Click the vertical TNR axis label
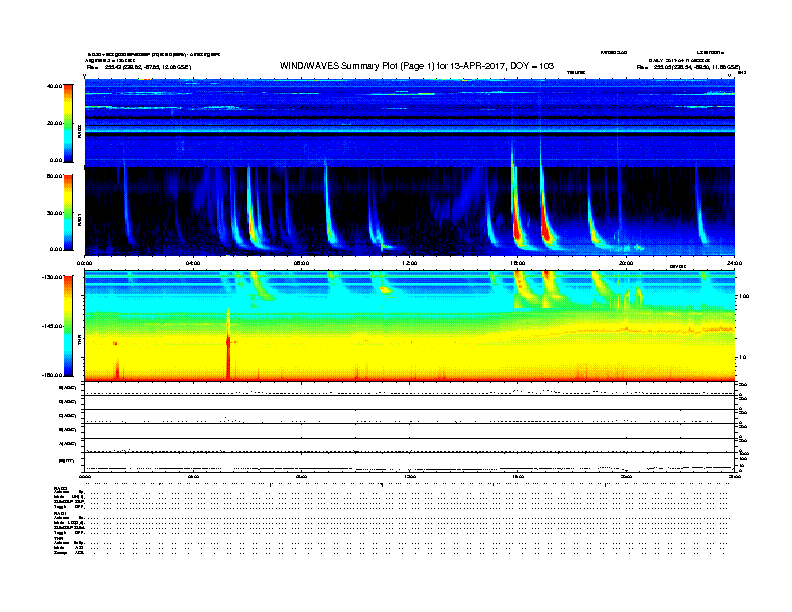 [79, 342]
